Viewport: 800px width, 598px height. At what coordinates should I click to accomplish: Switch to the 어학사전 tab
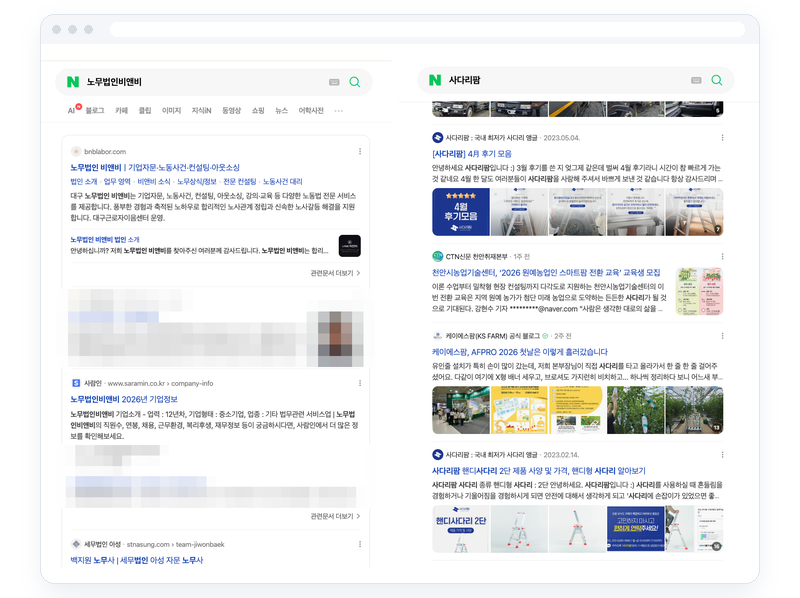click(311, 111)
